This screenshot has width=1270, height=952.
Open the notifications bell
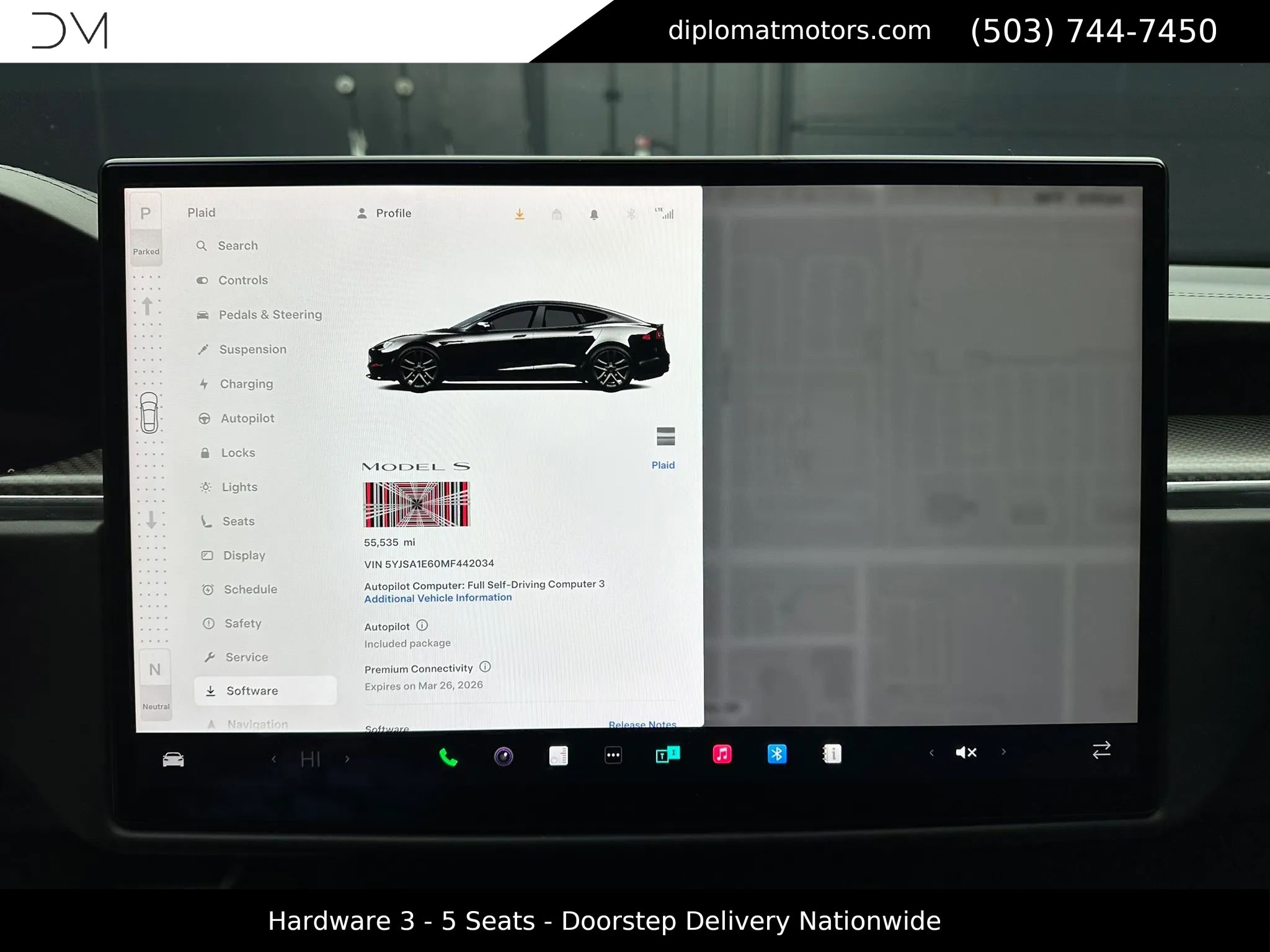tap(593, 214)
